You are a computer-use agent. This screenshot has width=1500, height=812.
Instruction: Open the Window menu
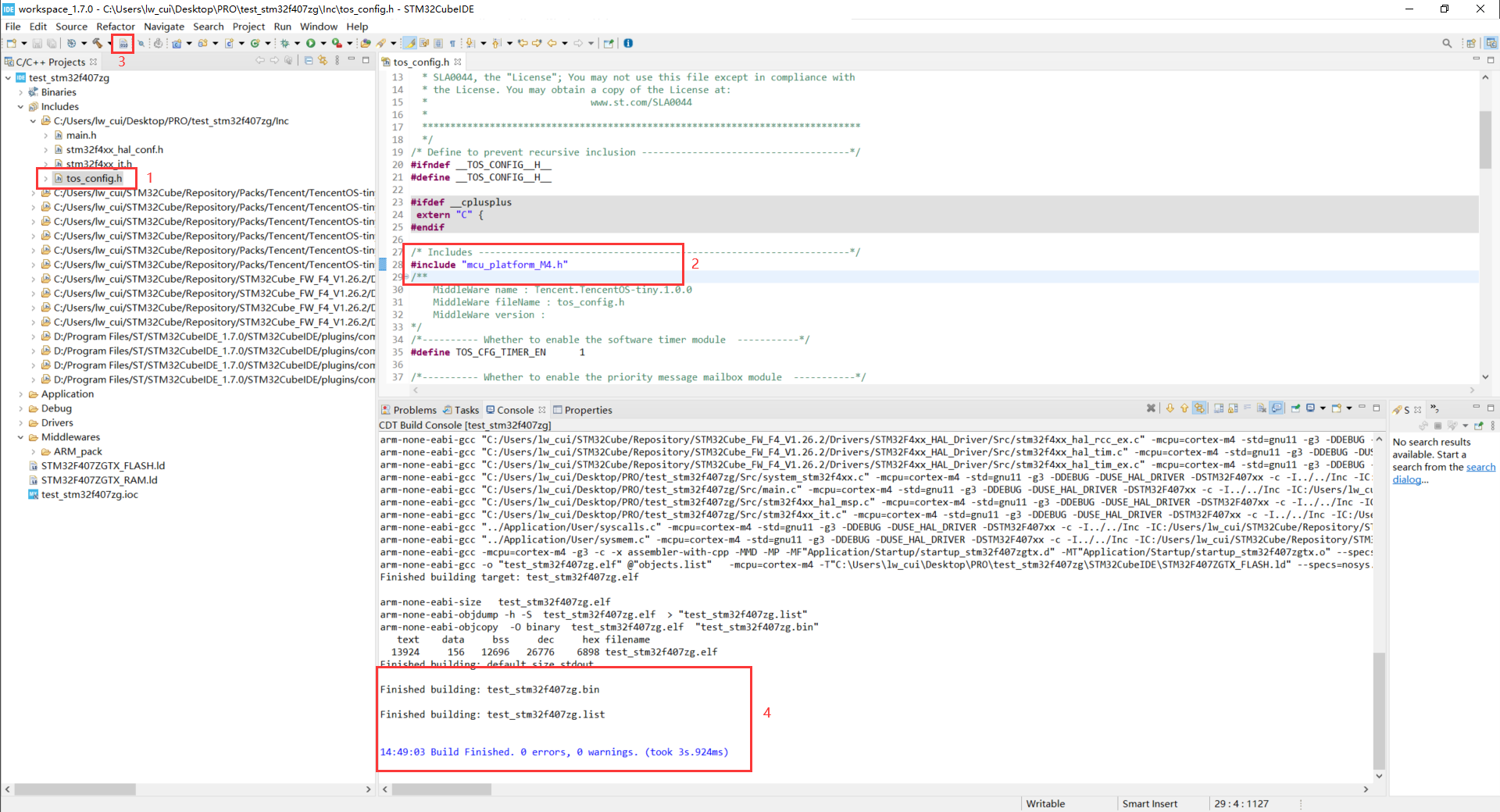click(319, 26)
